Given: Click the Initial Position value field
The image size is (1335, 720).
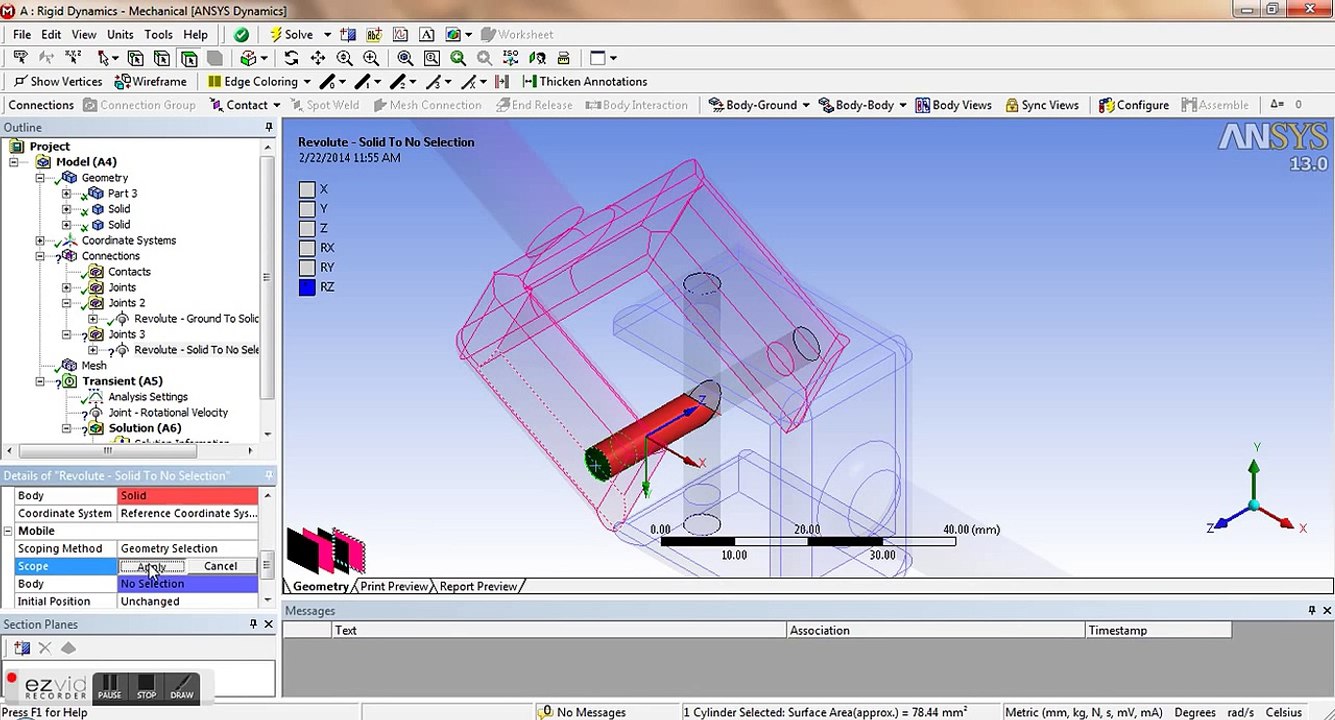Looking at the screenshot, I should pyautogui.click(x=188, y=602).
